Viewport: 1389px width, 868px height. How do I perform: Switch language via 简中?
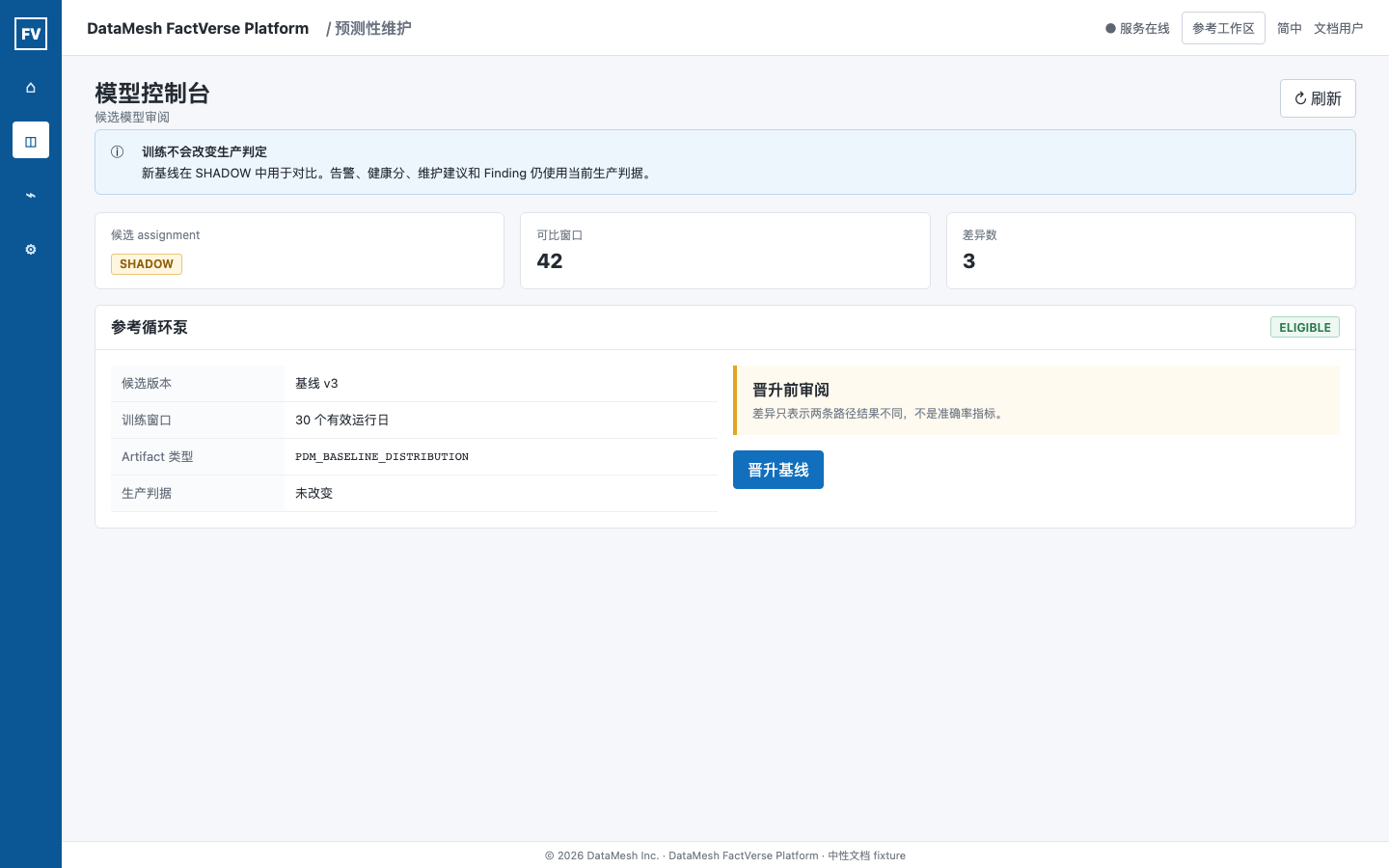(x=1290, y=29)
